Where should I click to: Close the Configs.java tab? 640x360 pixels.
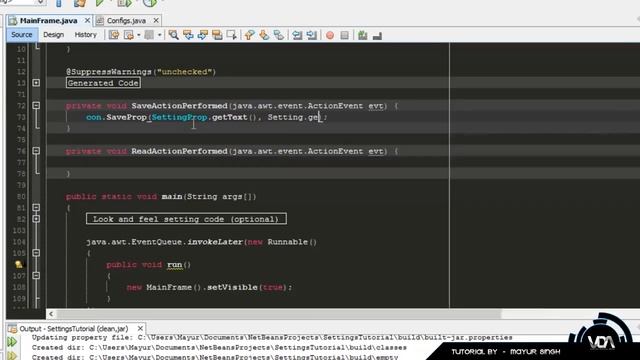[156, 20]
